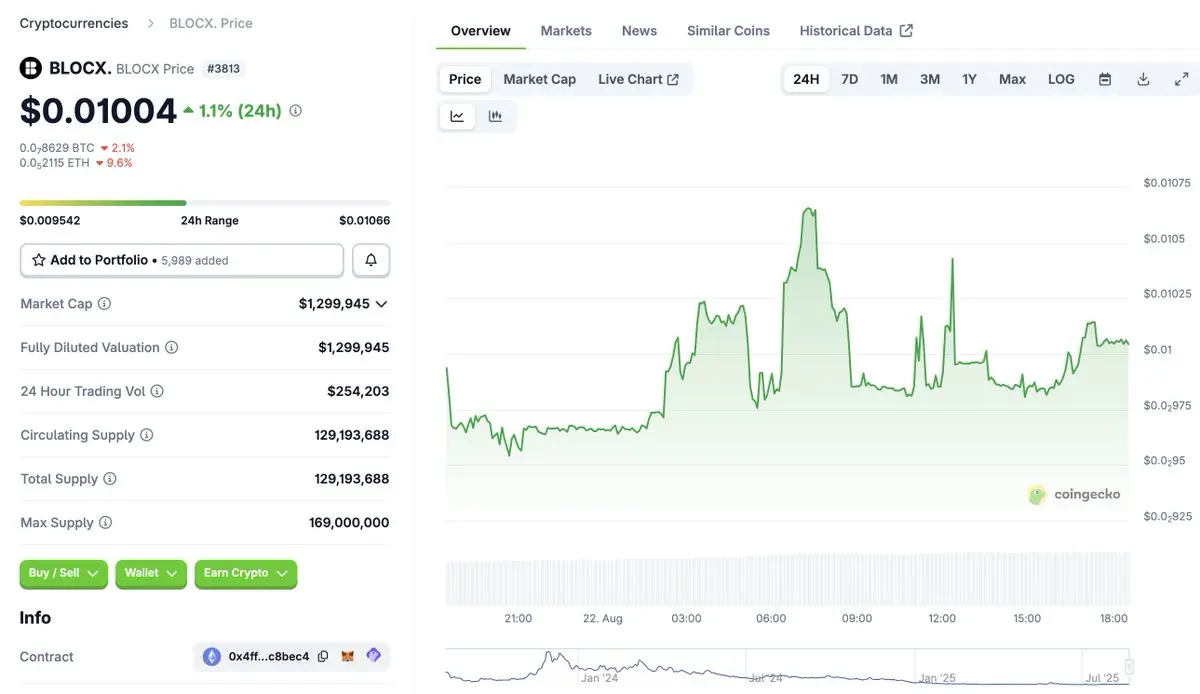This screenshot has width=1200, height=694.
Task: Select the 24H time range
Action: coord(806,79)
